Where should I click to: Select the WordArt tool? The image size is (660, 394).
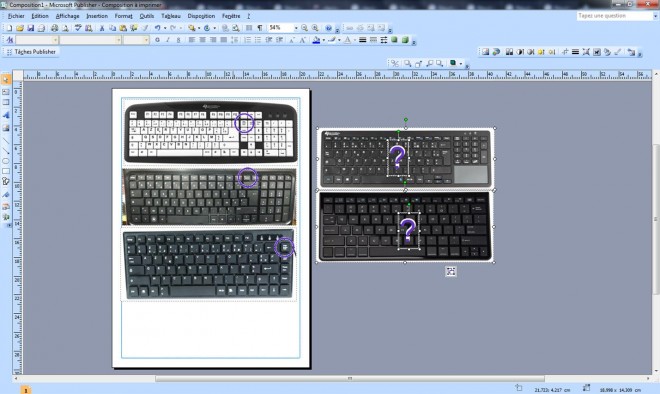(x=6, y=114)
